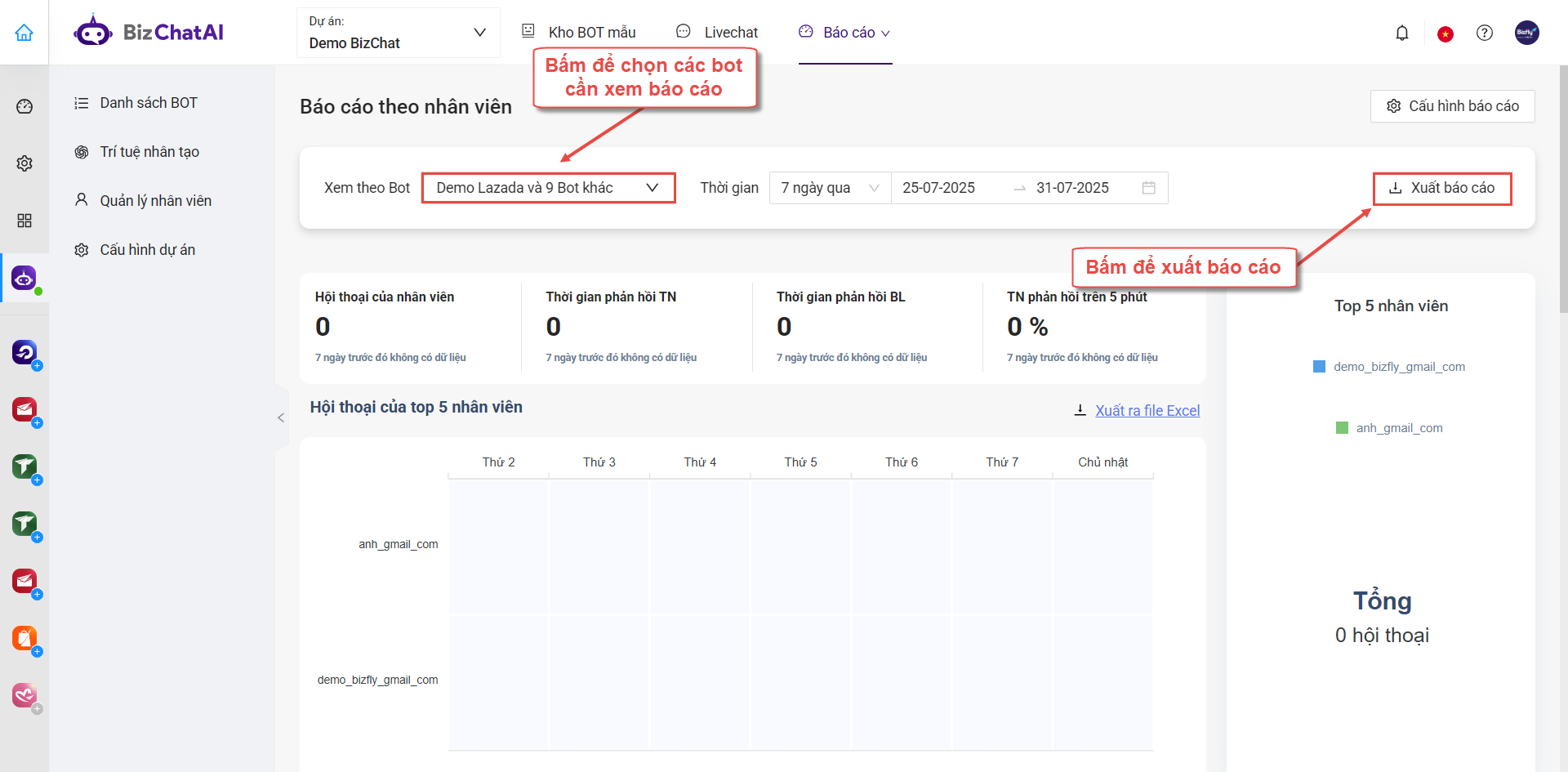Screen dimensions: 1568x772
Task: Click the home icon in top-left corner
Action: (24, 33)
